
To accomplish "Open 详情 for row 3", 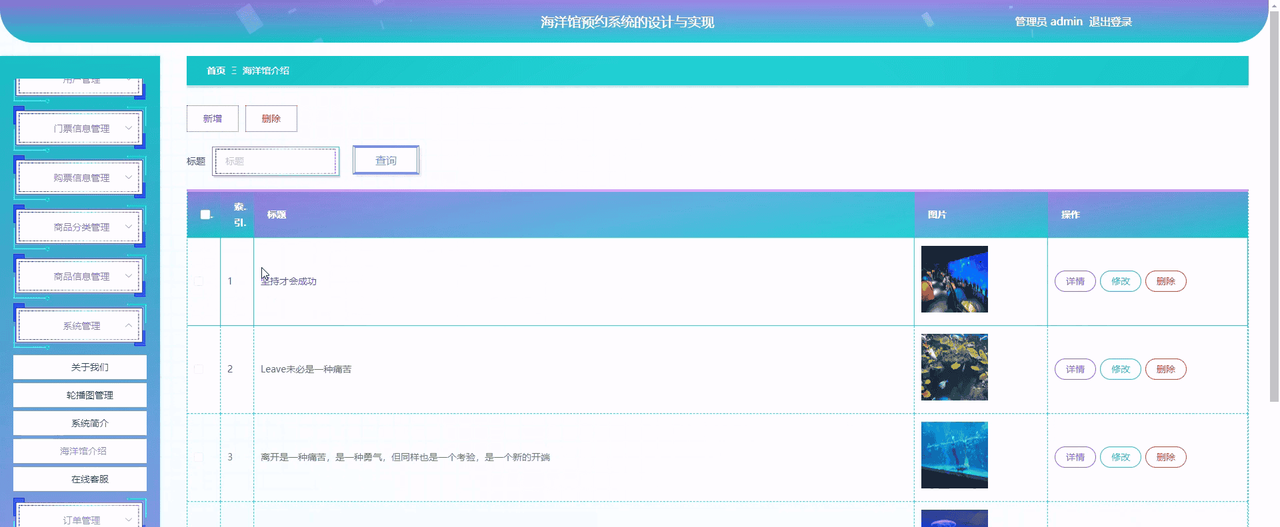I will click(1075, 457).
